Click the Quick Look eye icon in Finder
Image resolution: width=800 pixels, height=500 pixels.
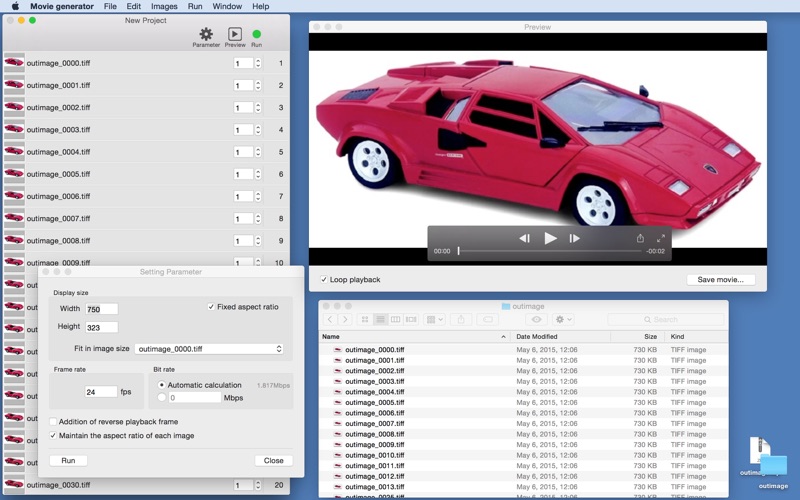pos(536,320)
